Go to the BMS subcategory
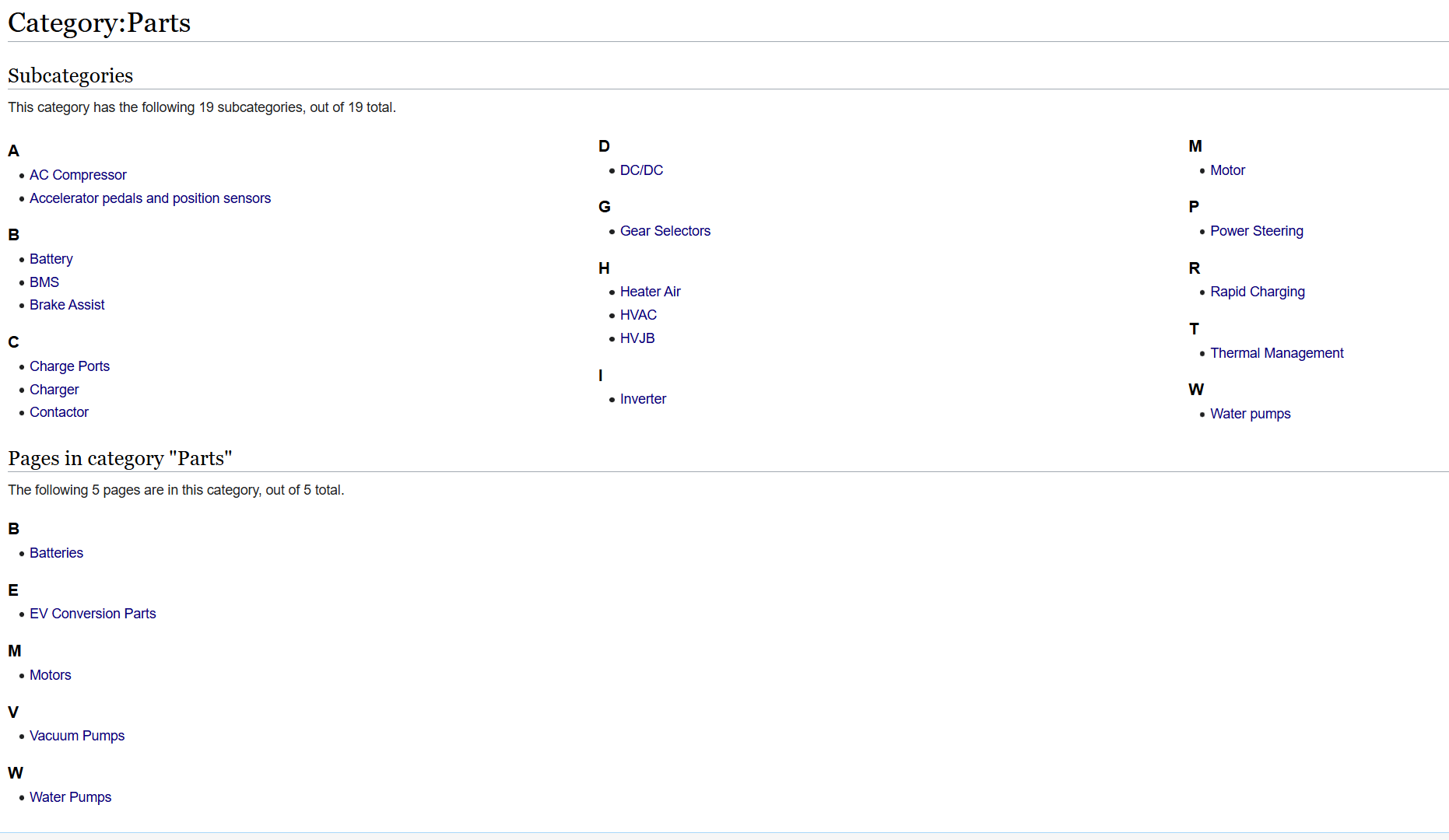 pyautogui.click(x=44, y=282)
